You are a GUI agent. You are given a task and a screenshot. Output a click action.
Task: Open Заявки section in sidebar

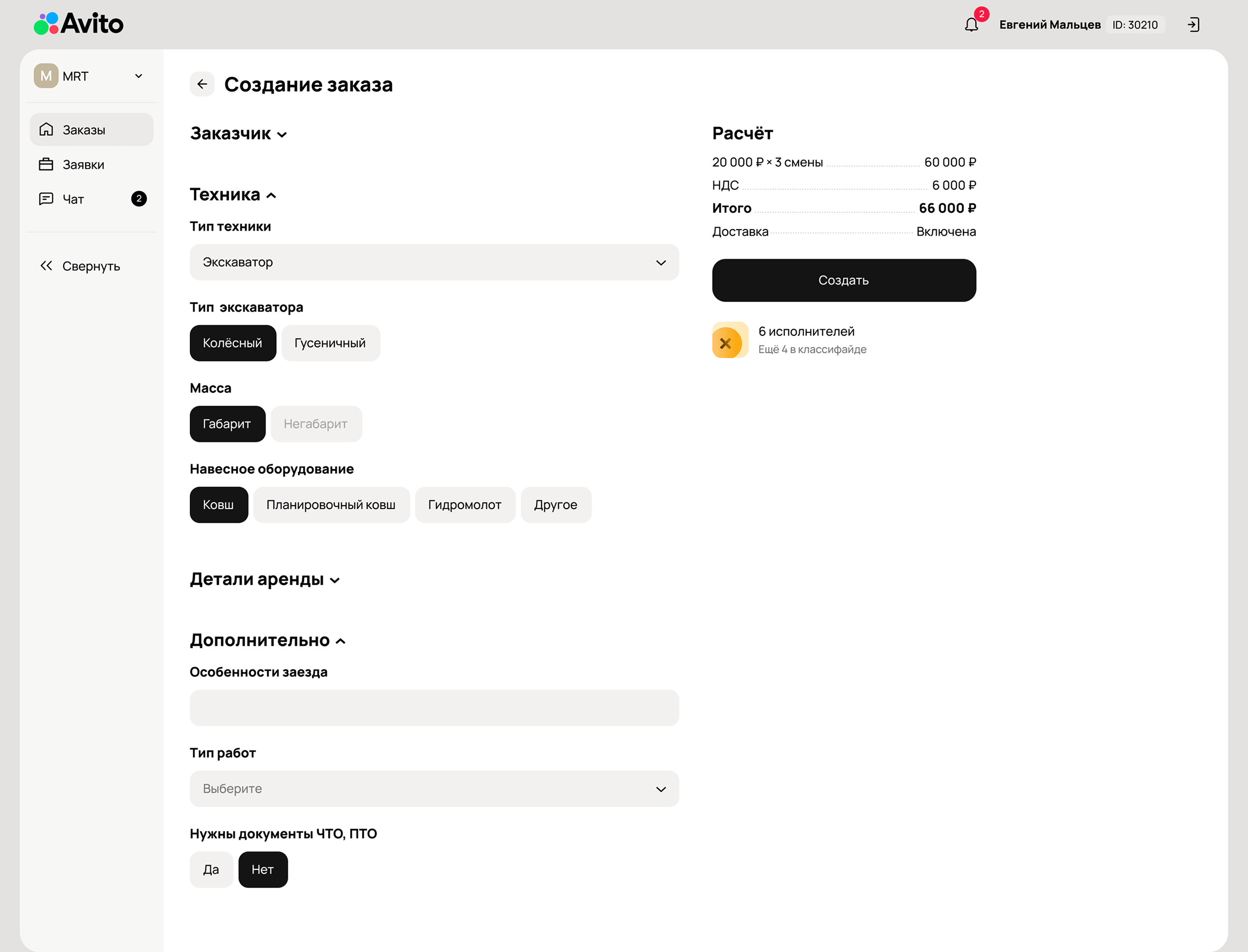click(83, 164)
